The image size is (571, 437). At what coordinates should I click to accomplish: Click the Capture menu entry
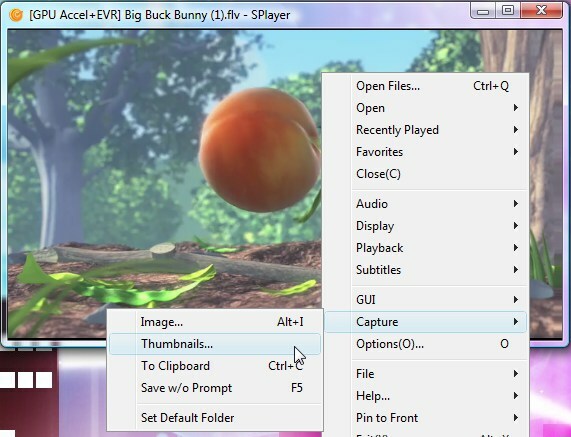(x=425, y=322)
